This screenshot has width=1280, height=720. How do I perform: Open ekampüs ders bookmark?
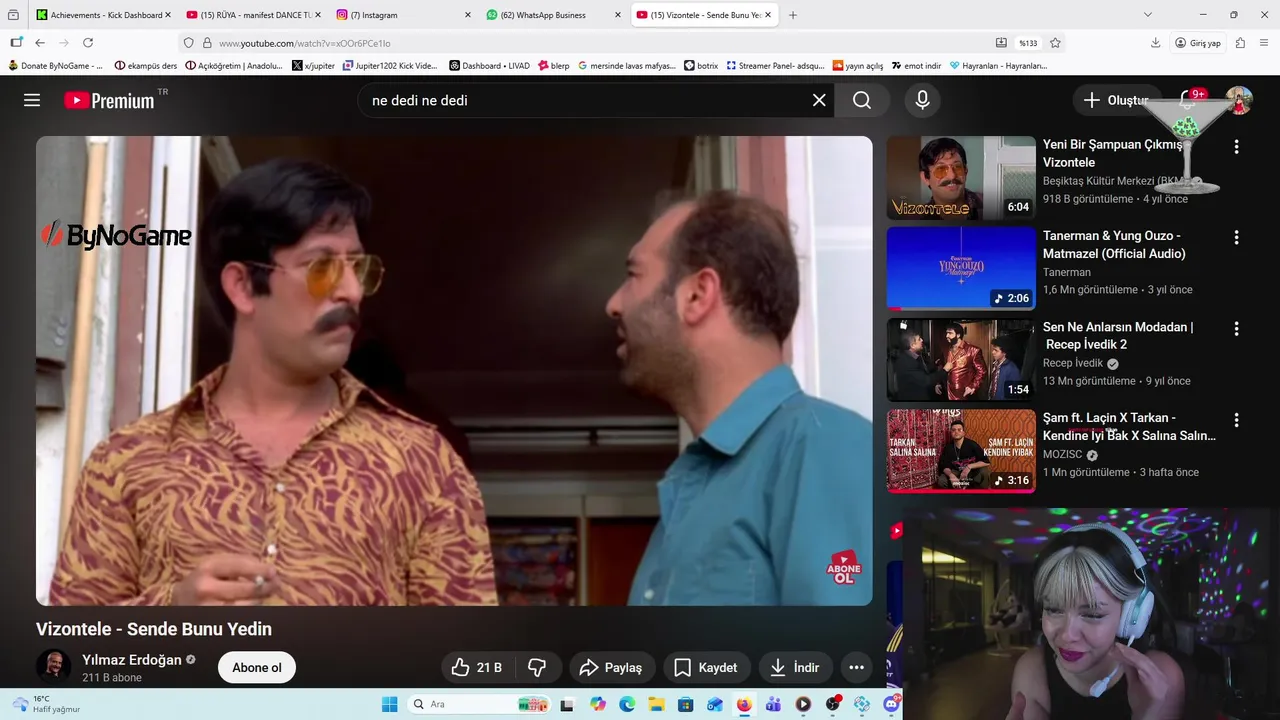[146, 66]
